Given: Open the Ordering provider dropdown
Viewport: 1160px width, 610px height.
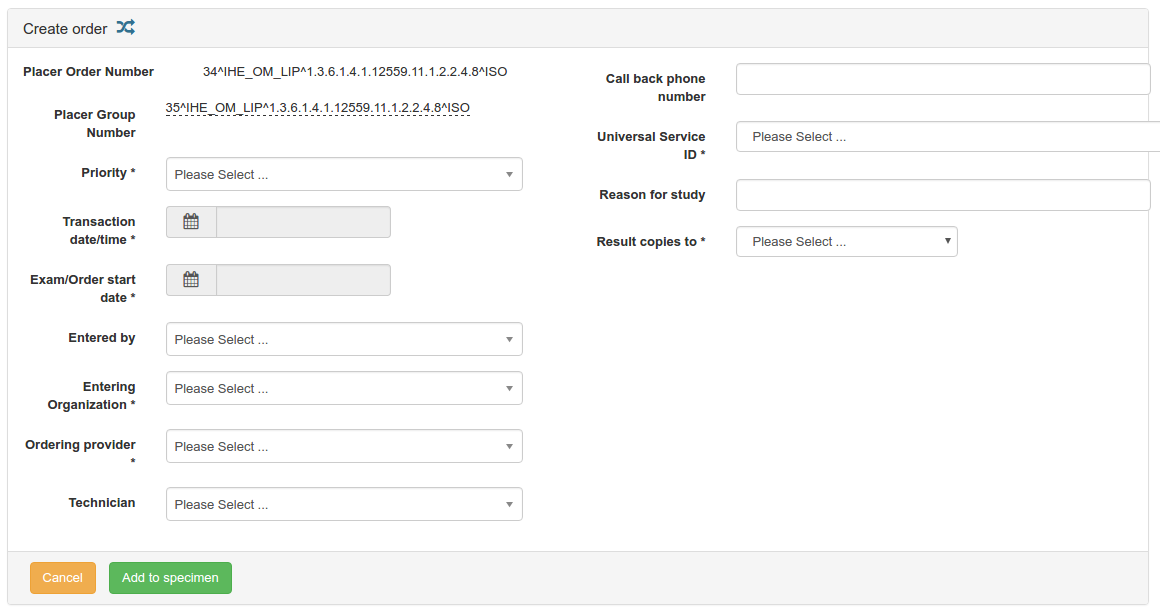Looking at the screenshot, I should coord(343,446).
